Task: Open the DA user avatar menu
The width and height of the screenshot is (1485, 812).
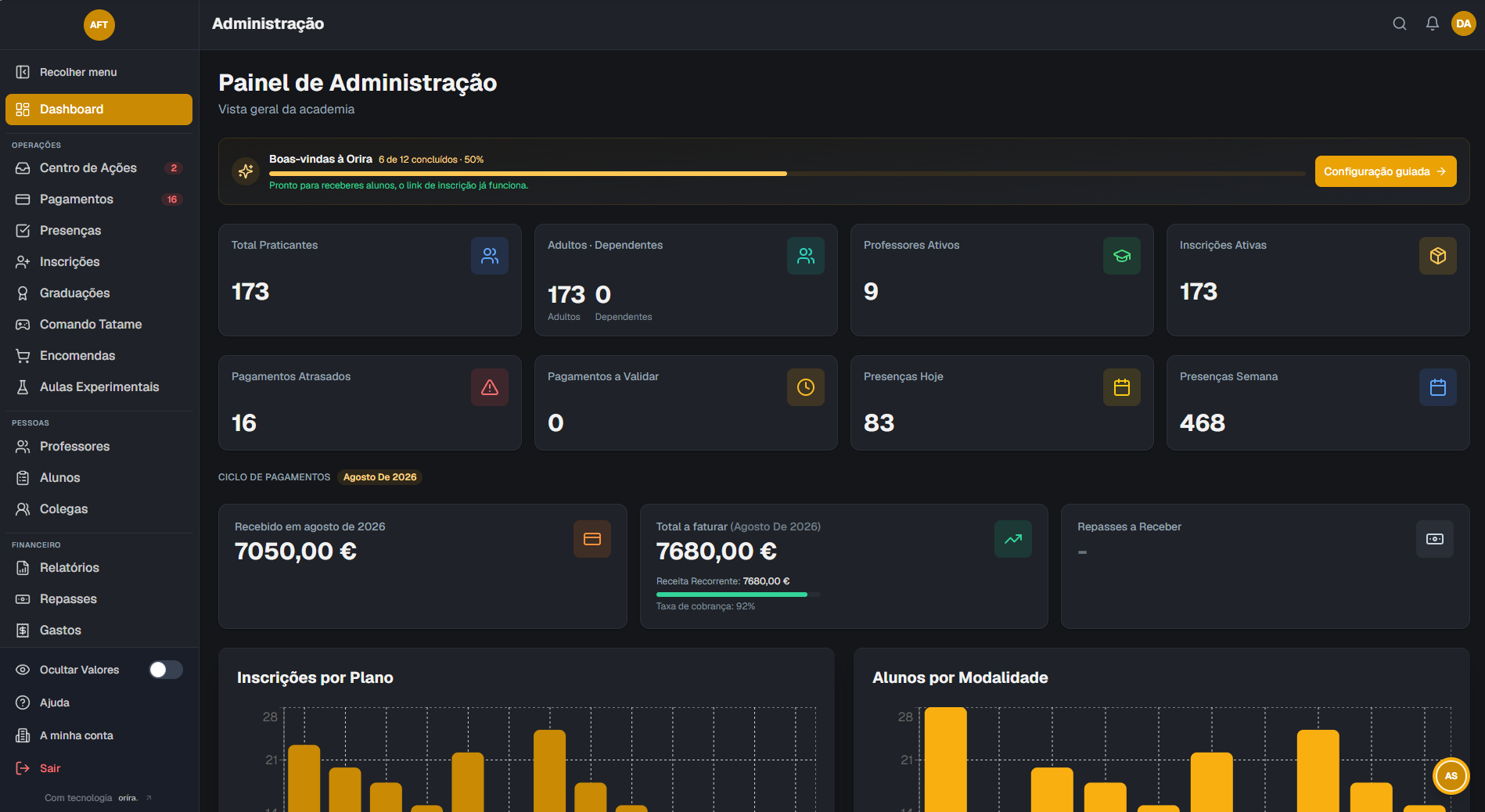Action: coord(1464,23)
